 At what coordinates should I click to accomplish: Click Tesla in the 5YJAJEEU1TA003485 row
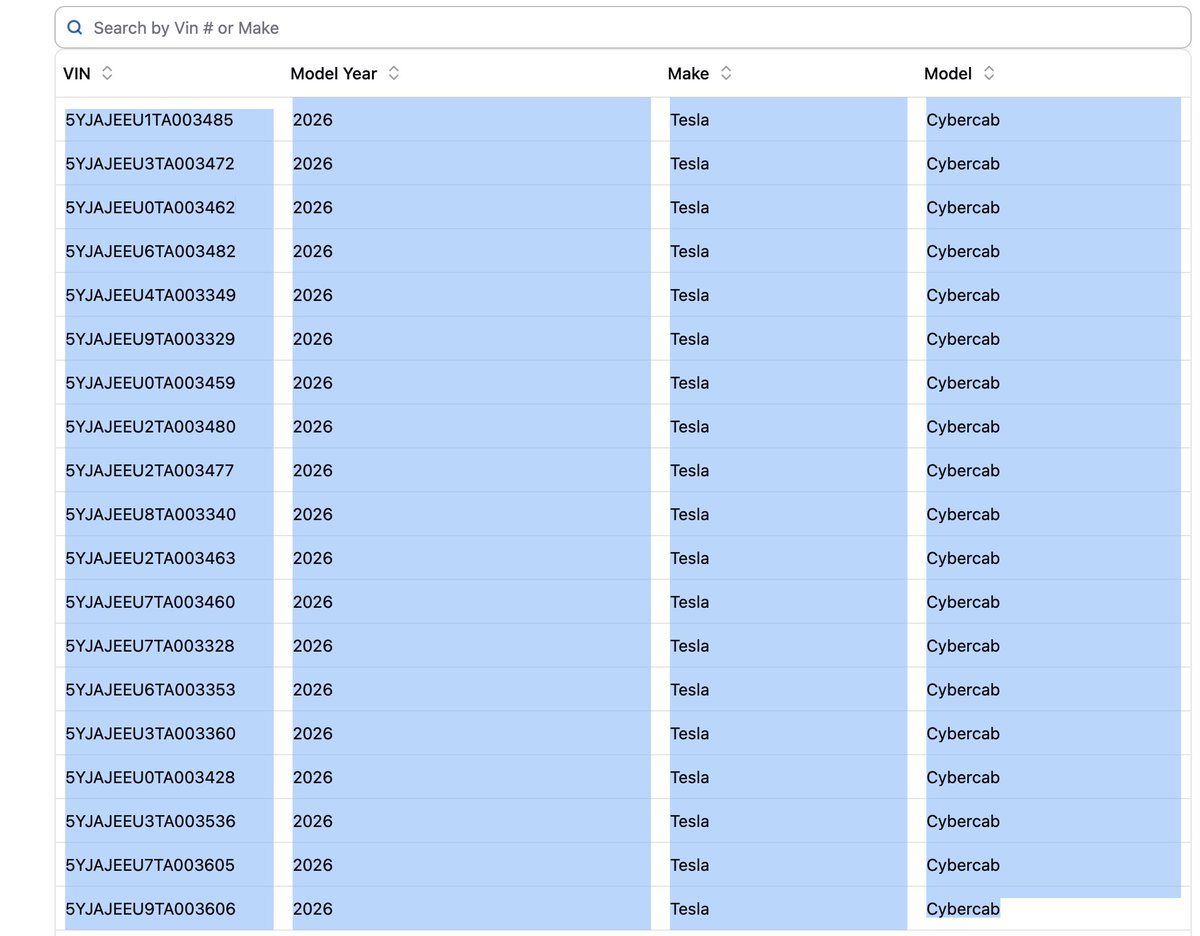click(x=690, y=120)
